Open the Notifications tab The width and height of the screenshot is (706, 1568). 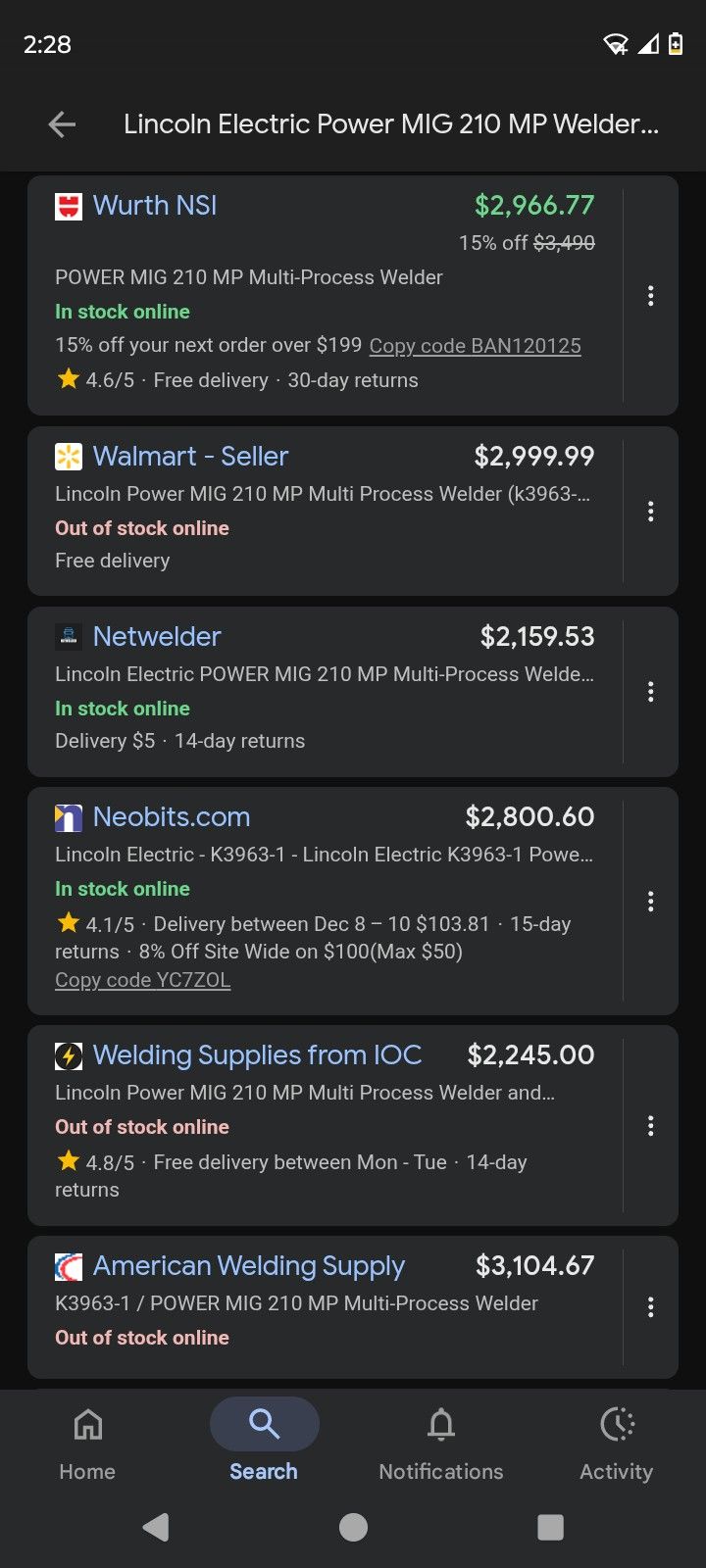coord(440,1442)
